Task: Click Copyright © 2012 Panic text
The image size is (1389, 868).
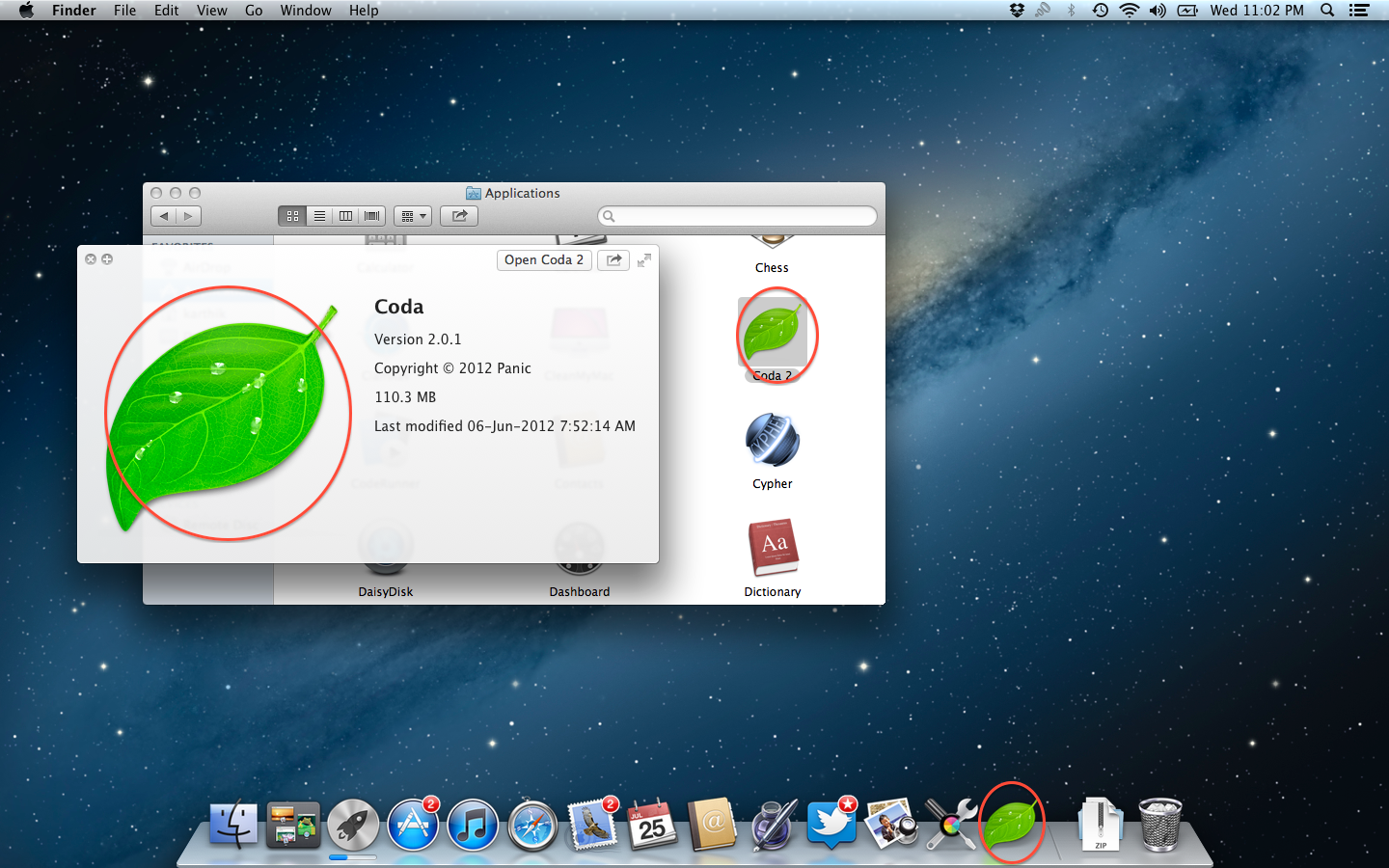Action: [452, 368]
